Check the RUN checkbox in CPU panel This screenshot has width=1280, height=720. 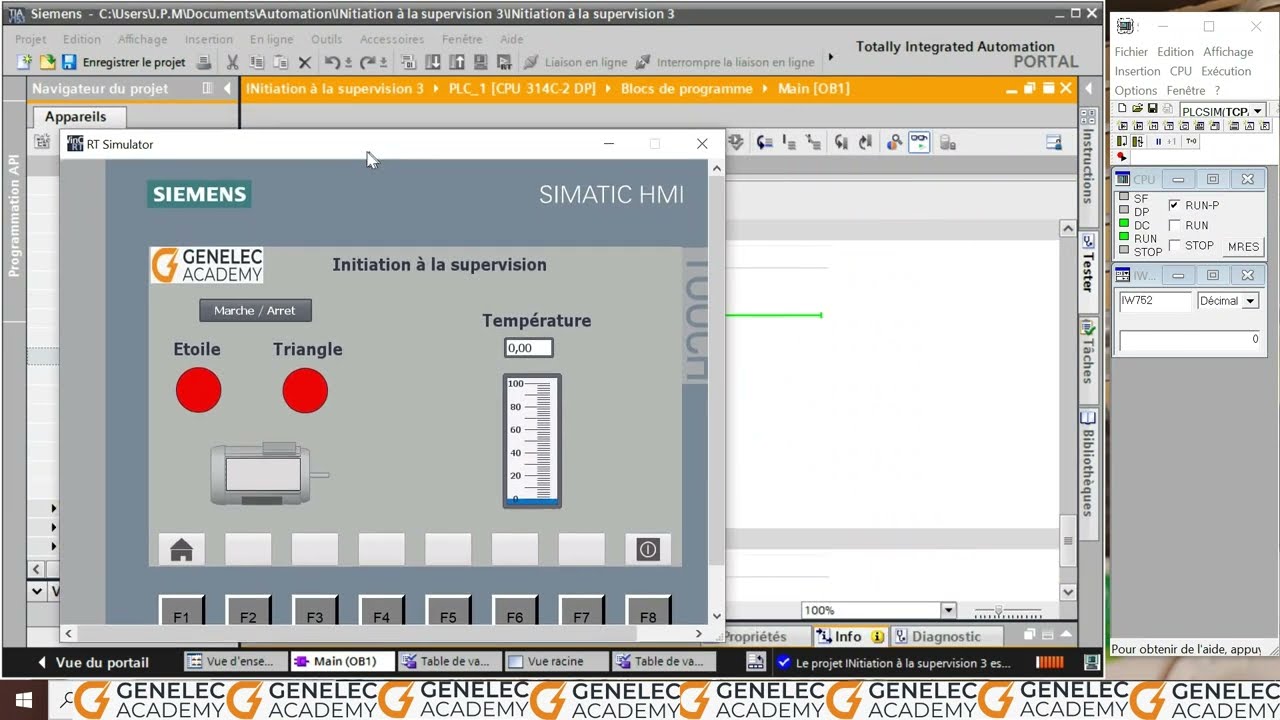click(x=1175, y=225)
